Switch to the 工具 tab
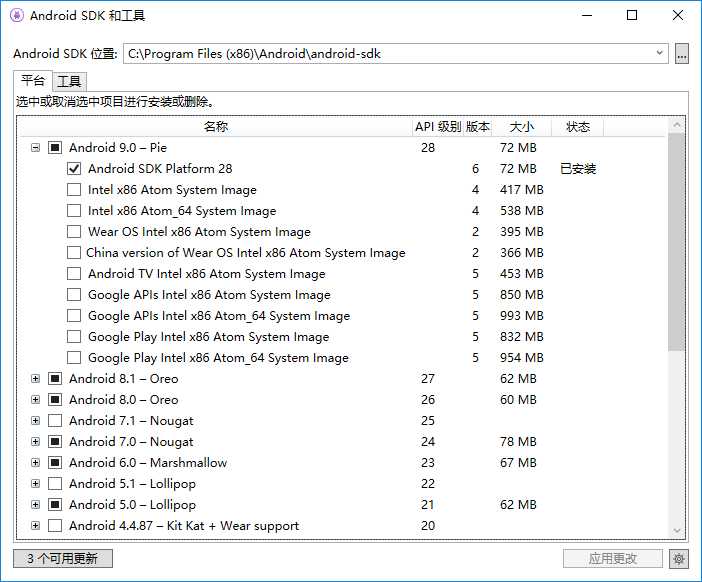The image size is (702, 582). coord(69,82)
